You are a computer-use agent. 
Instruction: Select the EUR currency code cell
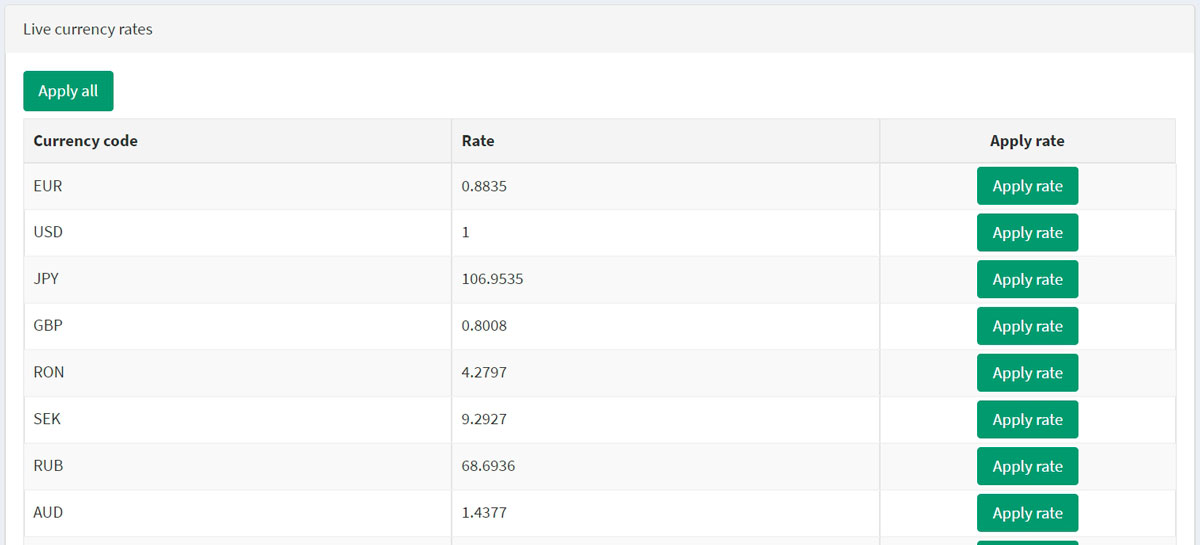pyautogui.click(x=48, y=186)
